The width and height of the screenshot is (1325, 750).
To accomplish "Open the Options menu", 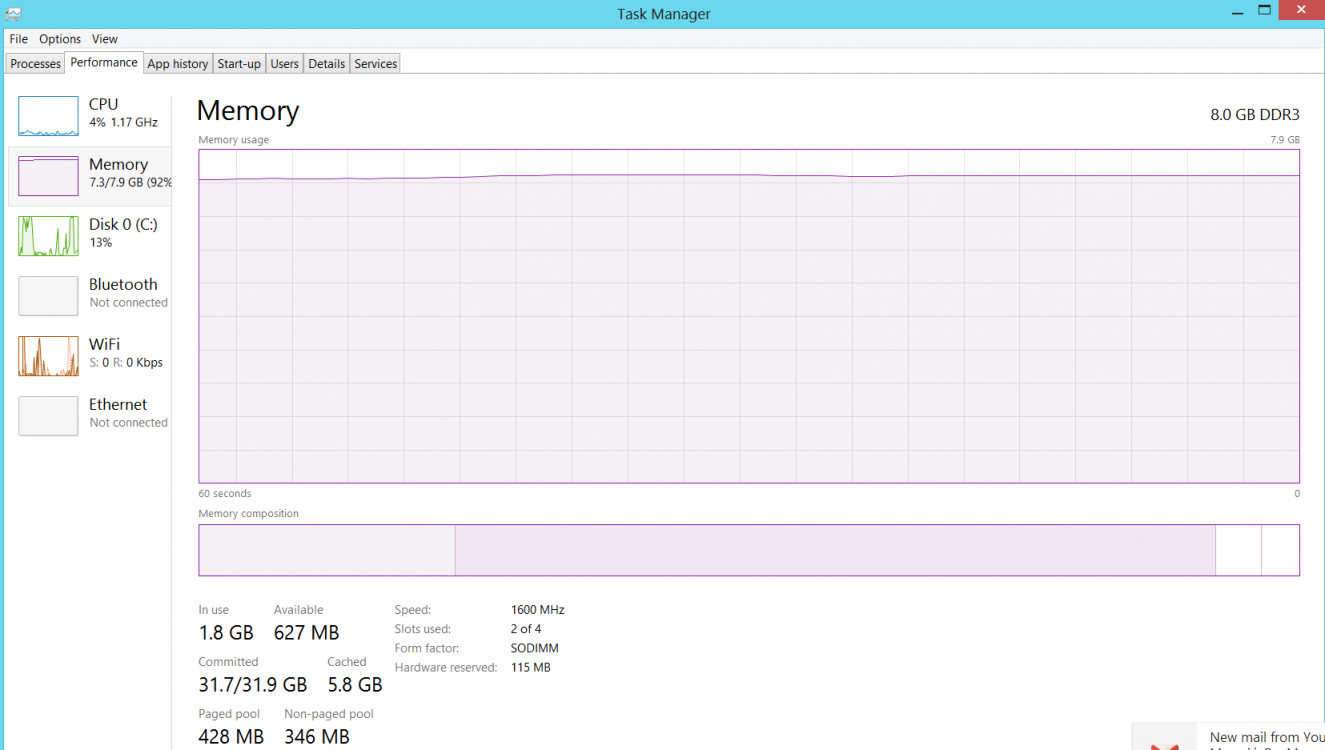I will pyautogui.click(x=60, y=39).
